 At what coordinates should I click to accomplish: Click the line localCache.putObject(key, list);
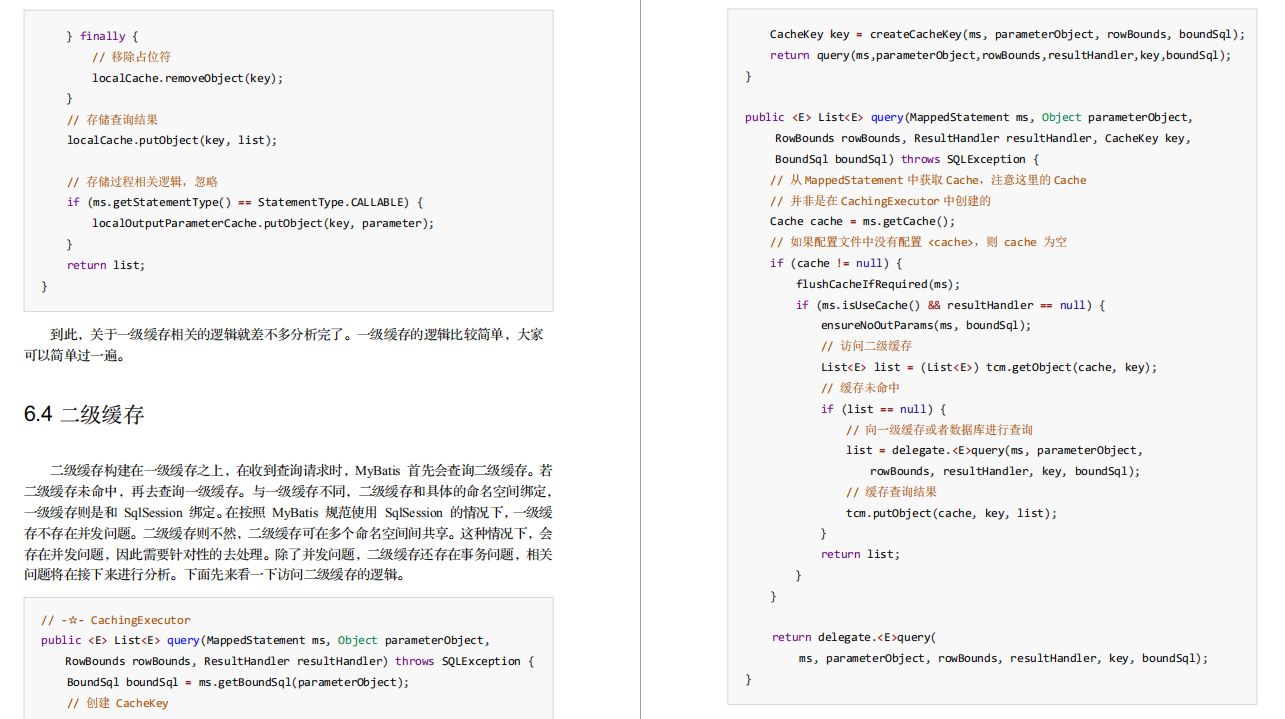click(172, 140)
